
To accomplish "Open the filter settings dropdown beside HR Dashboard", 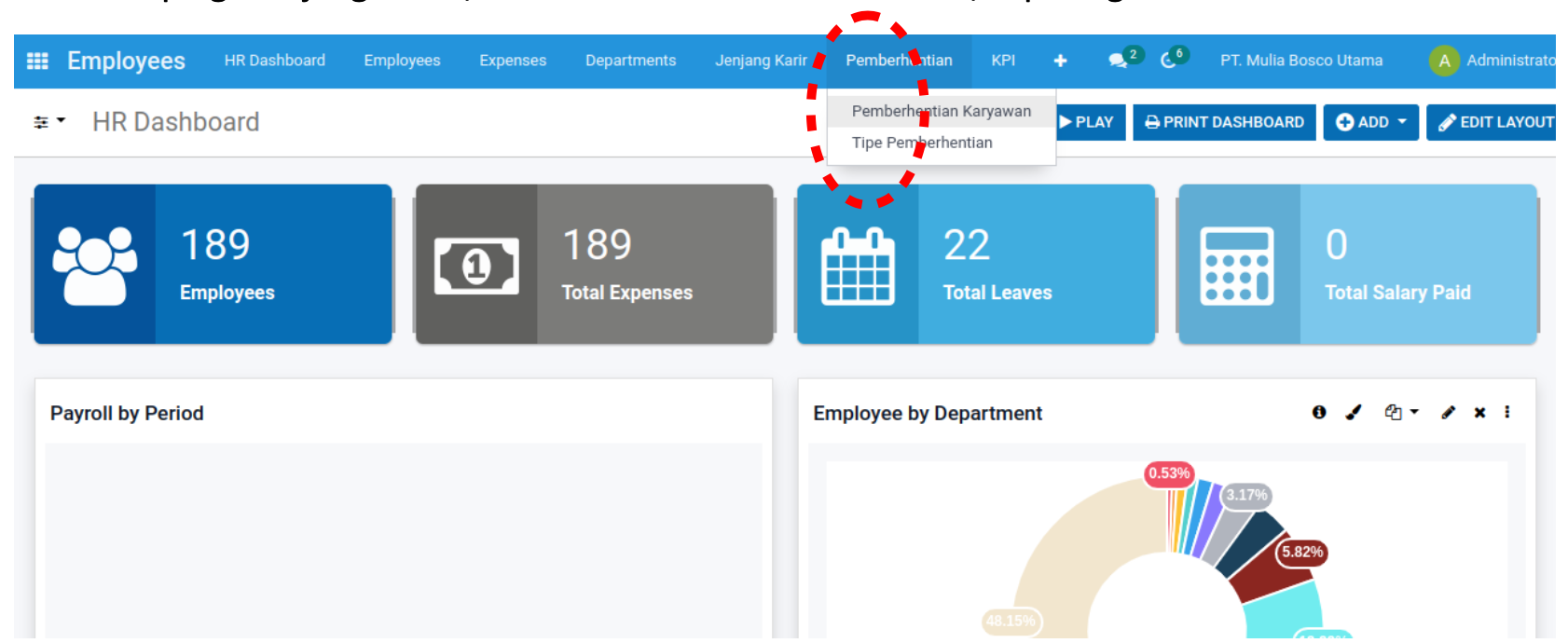I will point(48,122).
